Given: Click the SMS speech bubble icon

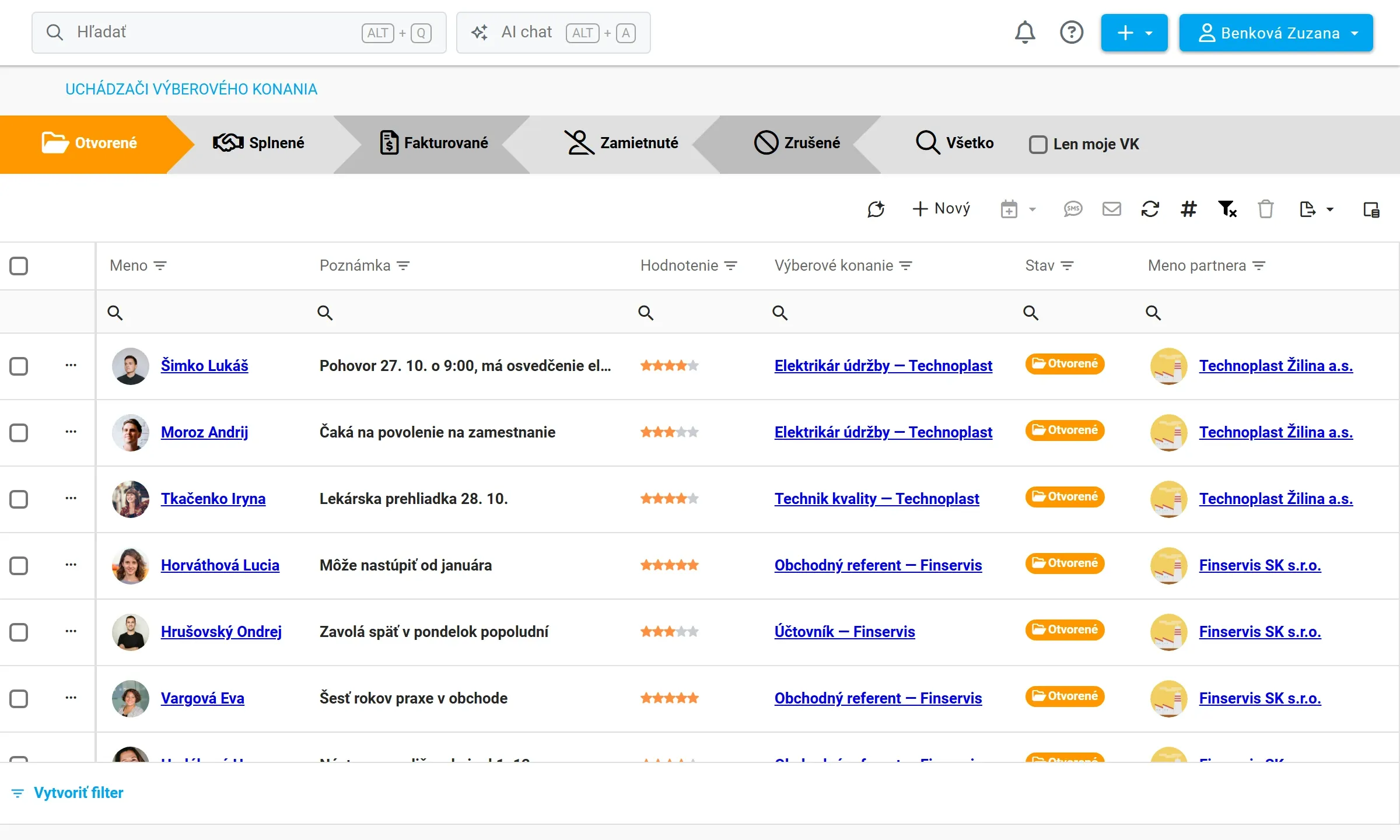Looking at the screenshot, I should click(1073, 209).
